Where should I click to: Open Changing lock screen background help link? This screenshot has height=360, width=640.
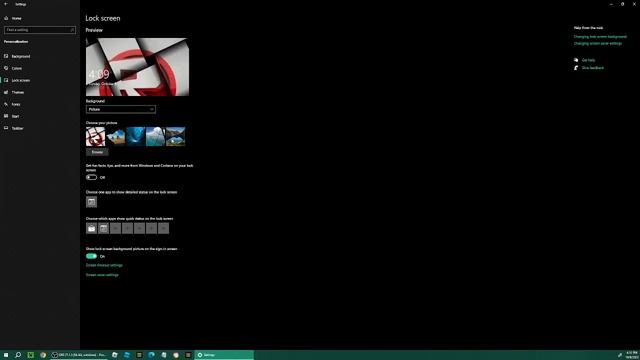600,37
